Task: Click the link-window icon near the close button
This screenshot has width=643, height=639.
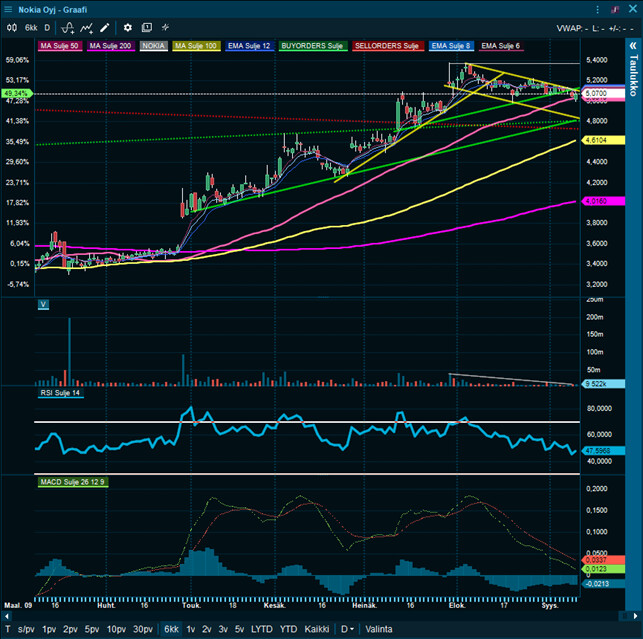Action: point(615,9)
